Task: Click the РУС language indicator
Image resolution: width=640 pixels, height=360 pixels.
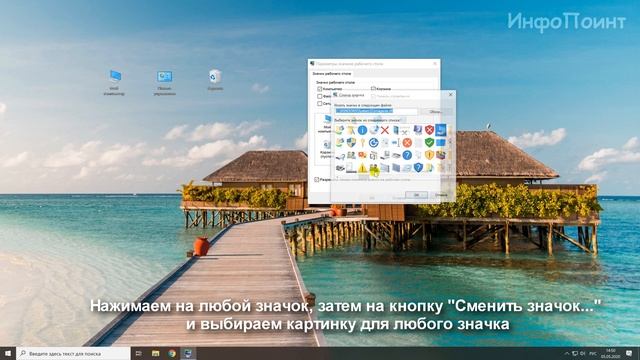Action: tap(593, 353)
